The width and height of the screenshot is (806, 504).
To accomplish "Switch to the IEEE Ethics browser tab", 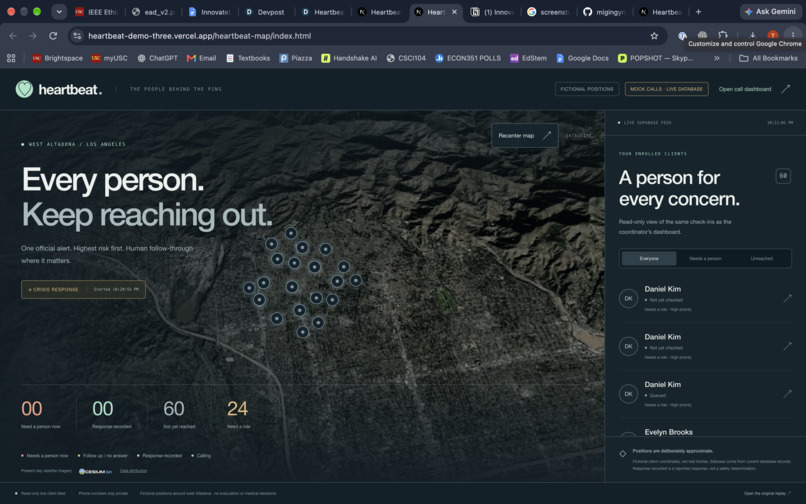I will point(97,12).
